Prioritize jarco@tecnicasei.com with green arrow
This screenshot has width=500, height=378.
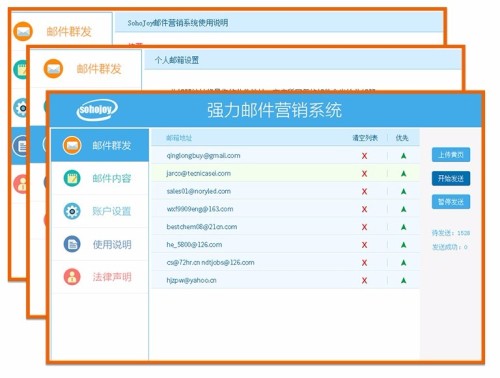coord(403,173)
